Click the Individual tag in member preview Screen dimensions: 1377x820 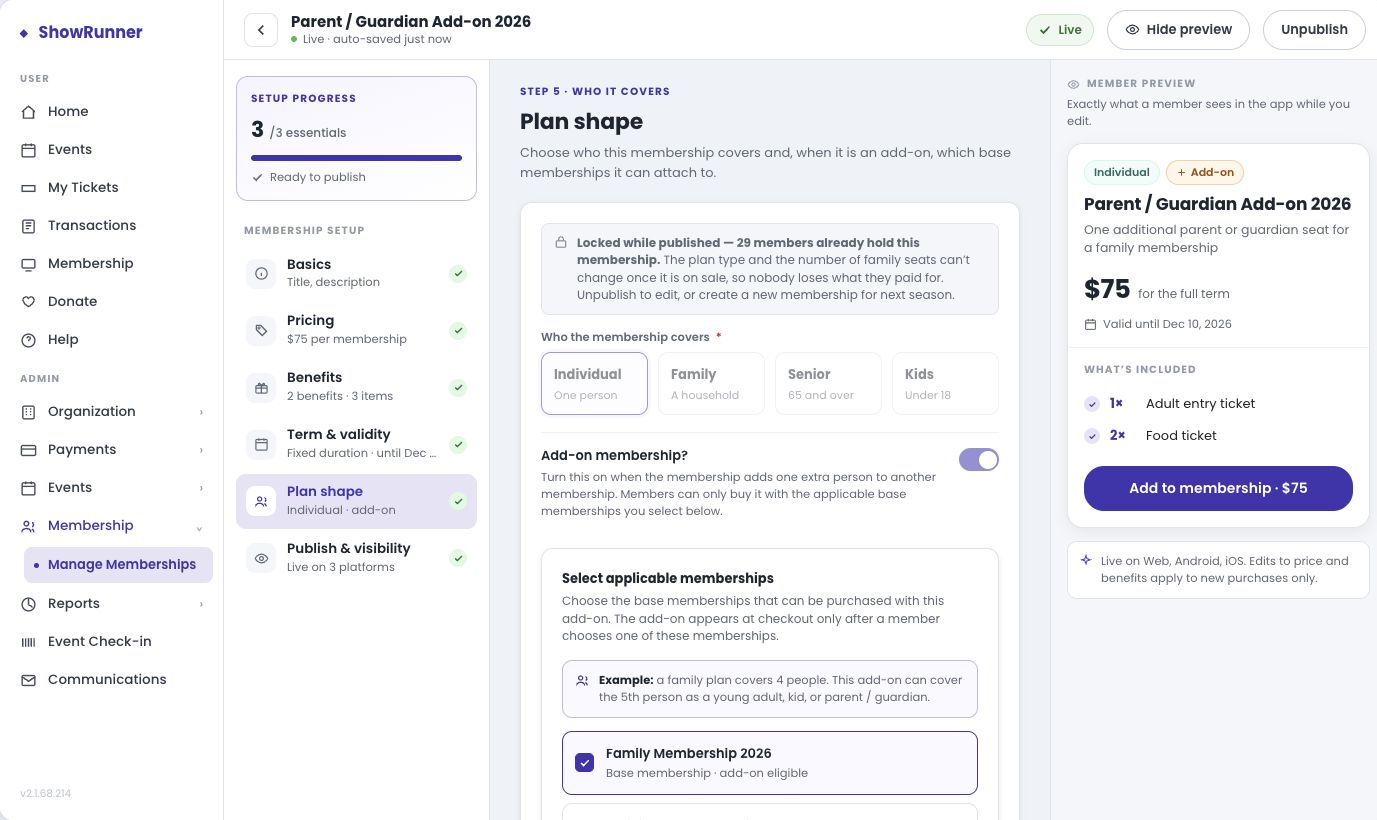coord(1121,172)
